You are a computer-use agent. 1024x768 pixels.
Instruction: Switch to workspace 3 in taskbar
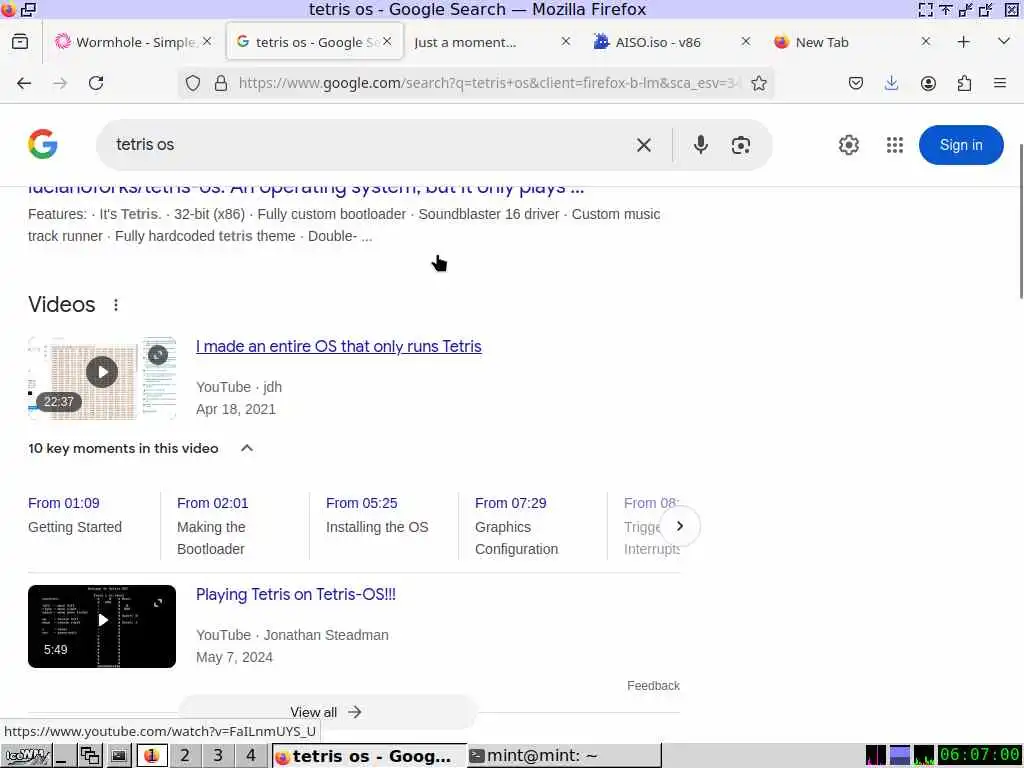[x=218, y=756]
